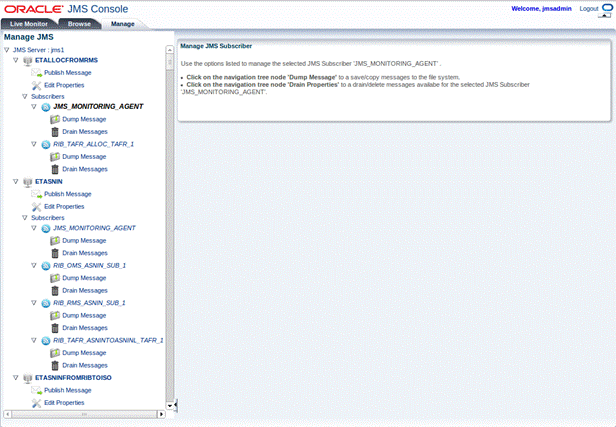This screenshot has width=616, height=427.
Task: Collapse Subscribers list under ETASNIN
Action: (x=25, y=218)
